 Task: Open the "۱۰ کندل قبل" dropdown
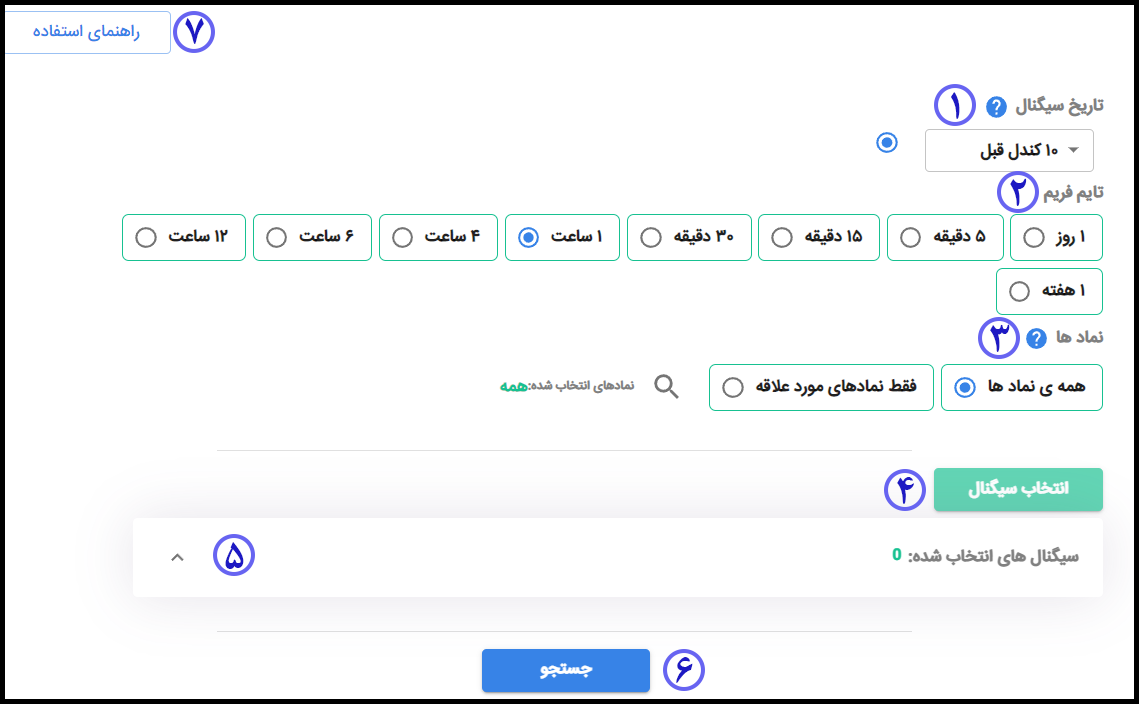[1008, 149]
